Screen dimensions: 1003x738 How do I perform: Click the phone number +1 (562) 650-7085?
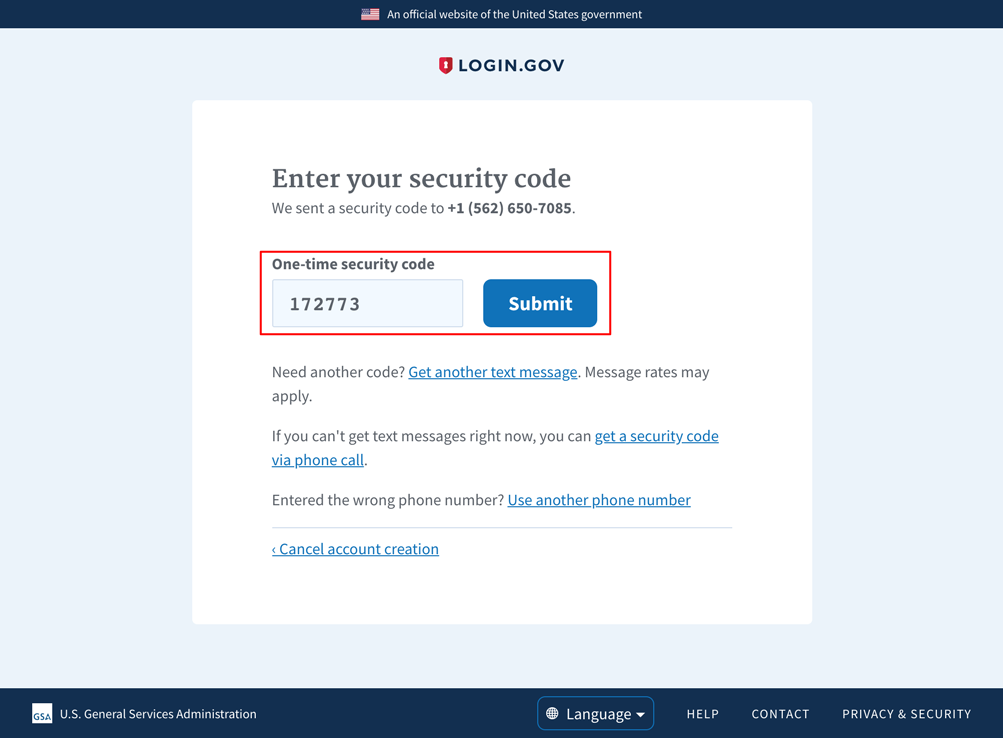pos(509,209)
